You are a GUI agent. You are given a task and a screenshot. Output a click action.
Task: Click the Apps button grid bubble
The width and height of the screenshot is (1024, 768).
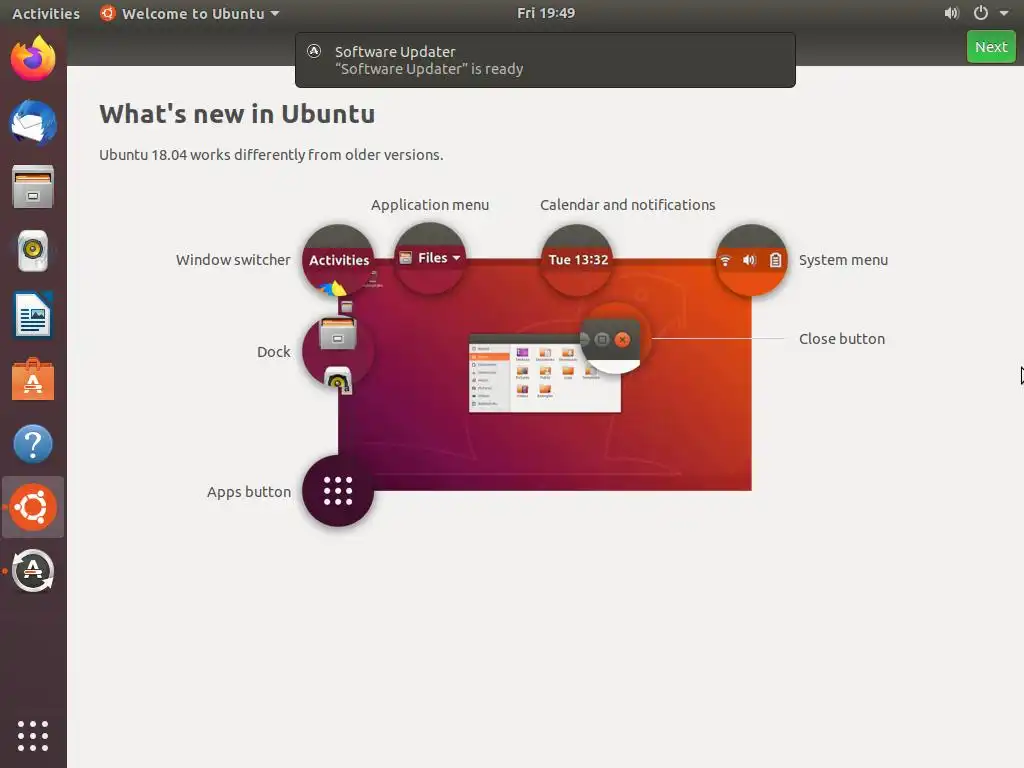[x=338, y=491]
